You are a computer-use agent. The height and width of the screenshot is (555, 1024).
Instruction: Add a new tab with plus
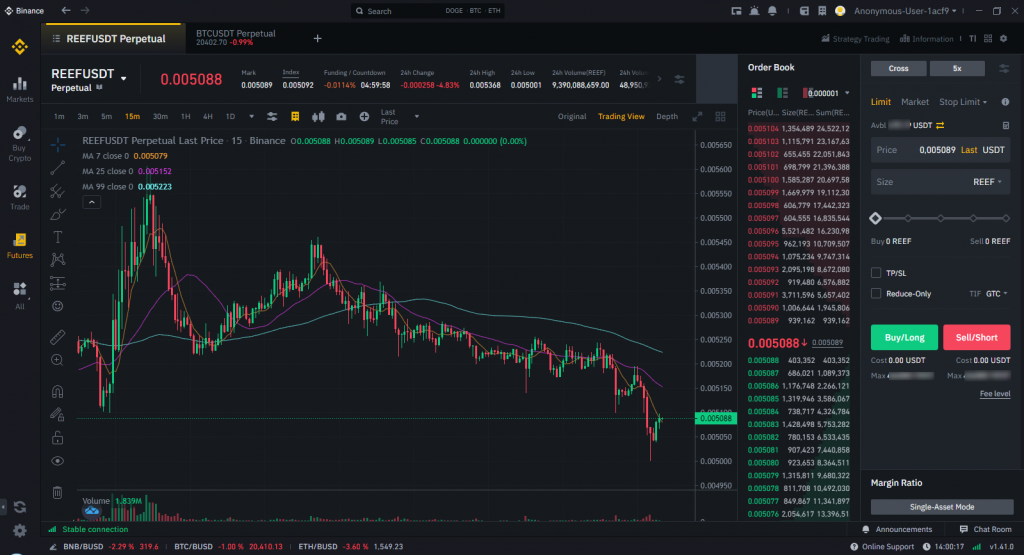coord(317,39)
